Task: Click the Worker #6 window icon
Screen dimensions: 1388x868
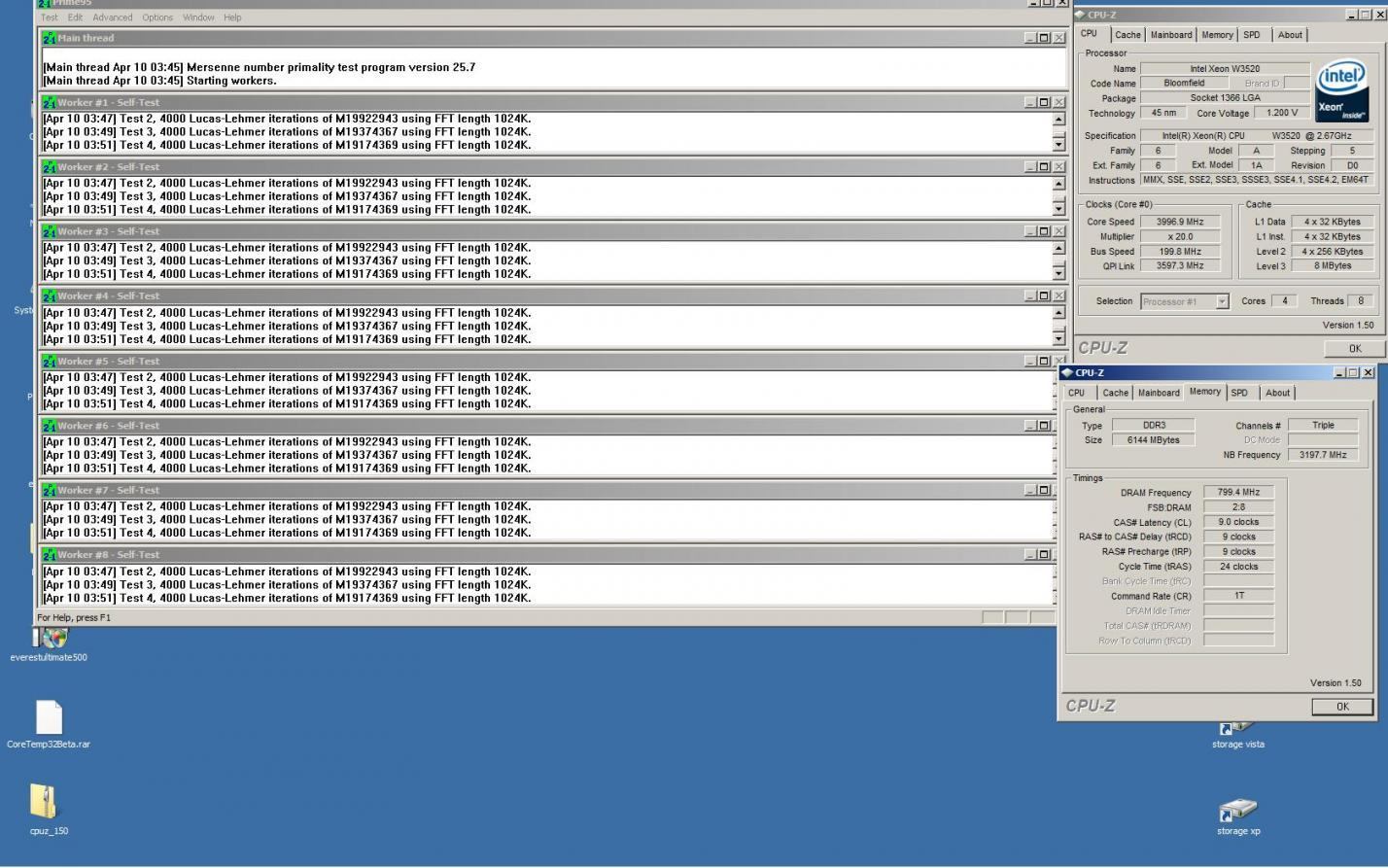Action: coord(49,426)
